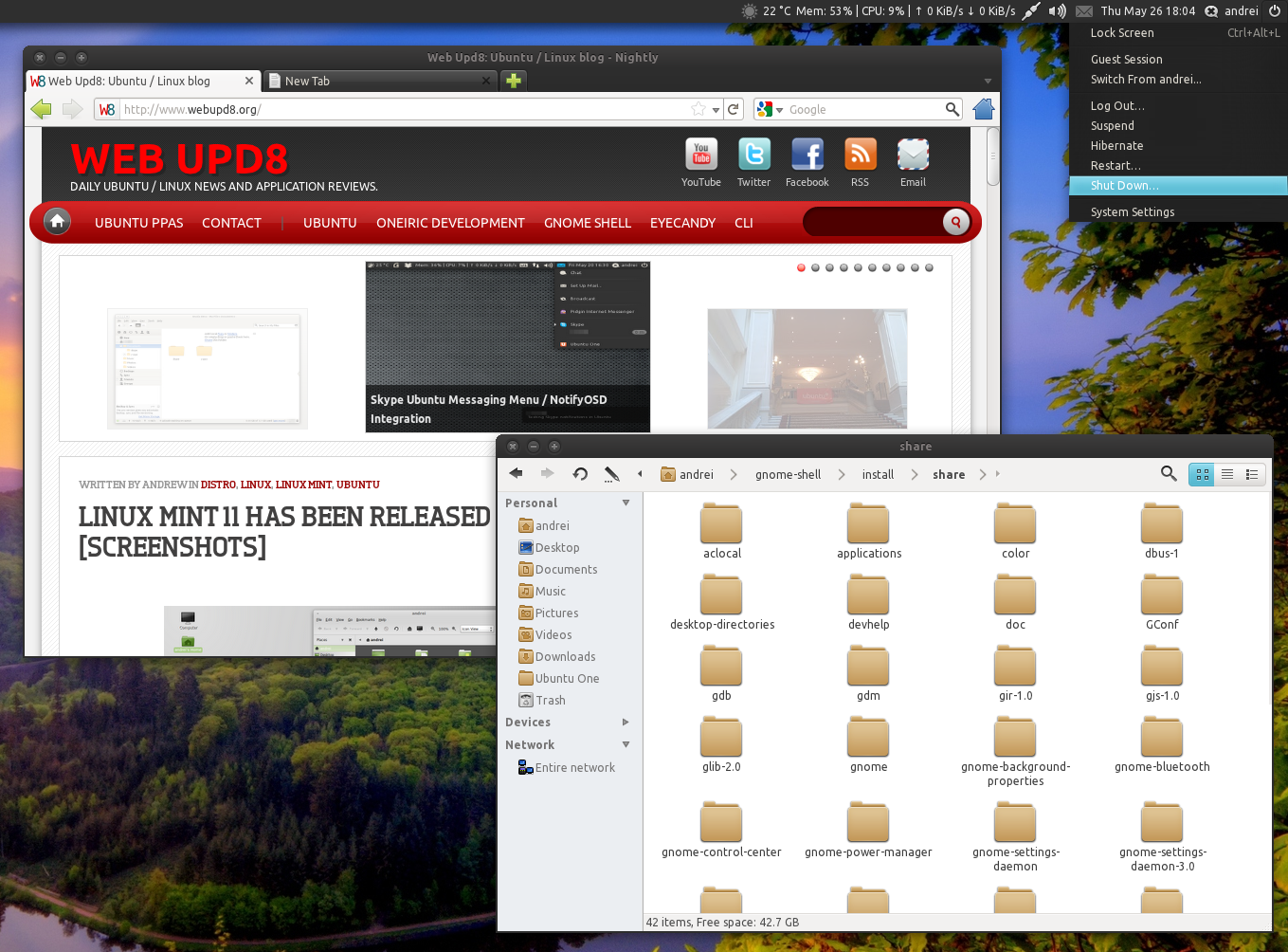This screenshot has width=1288, height=952.
Task: Open the Twitter icon on Web Upd8
Action: 754,155
